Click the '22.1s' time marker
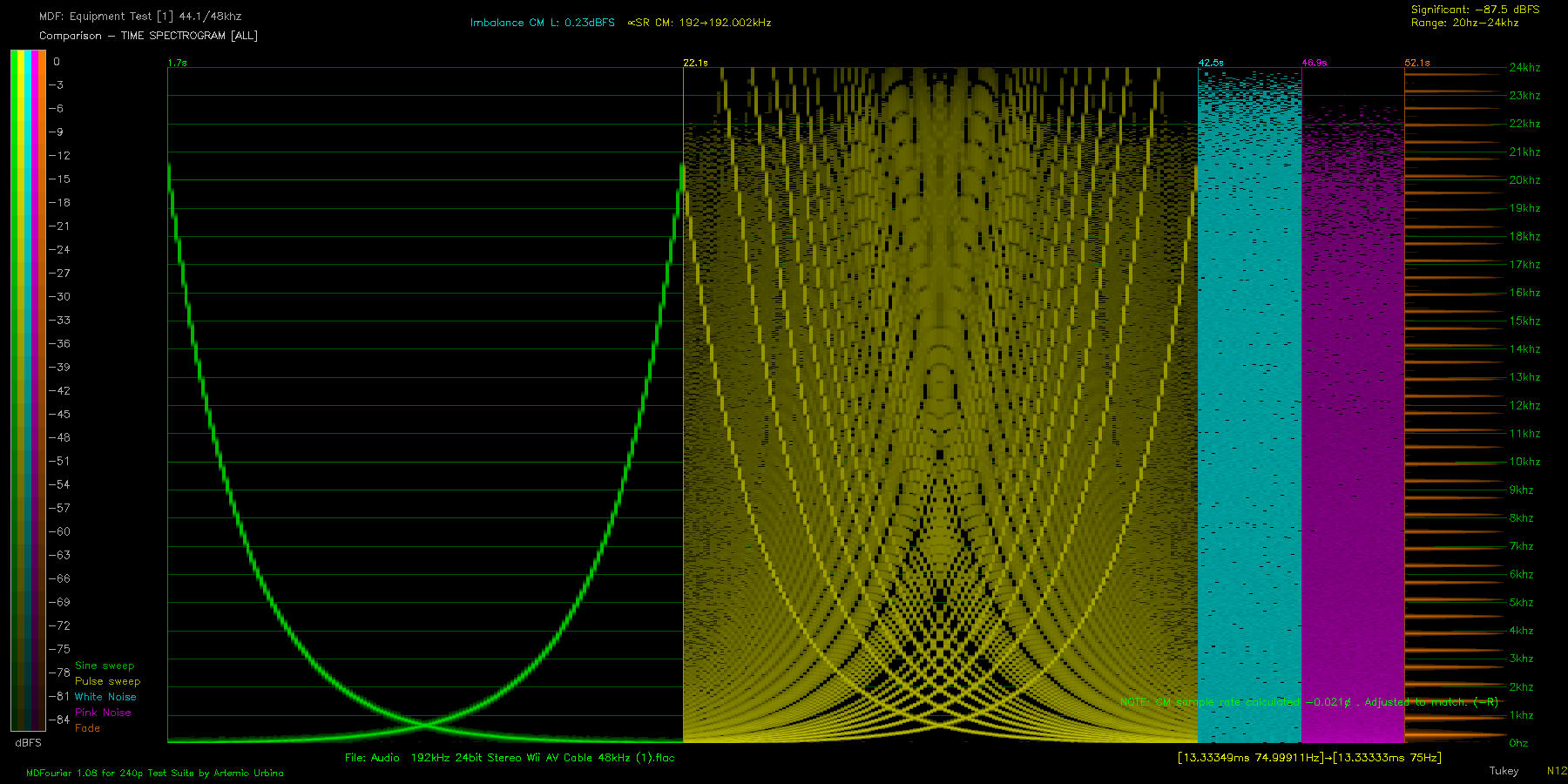Image resolution: width=1568 pixels, height=784 pixels. click(x=695, y=63)
